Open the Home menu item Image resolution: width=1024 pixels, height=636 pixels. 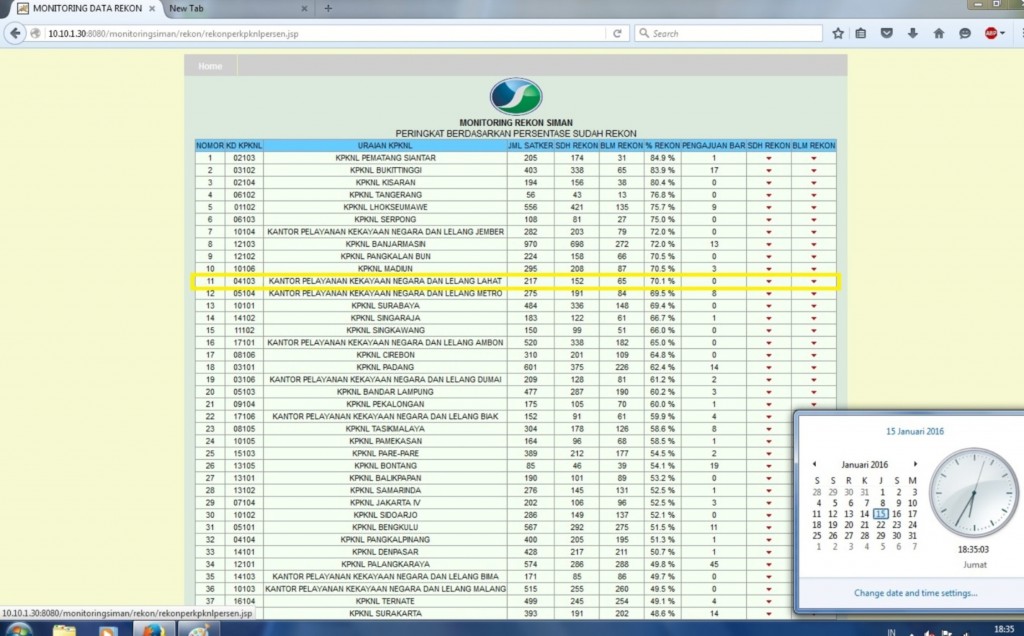point(210,66)
